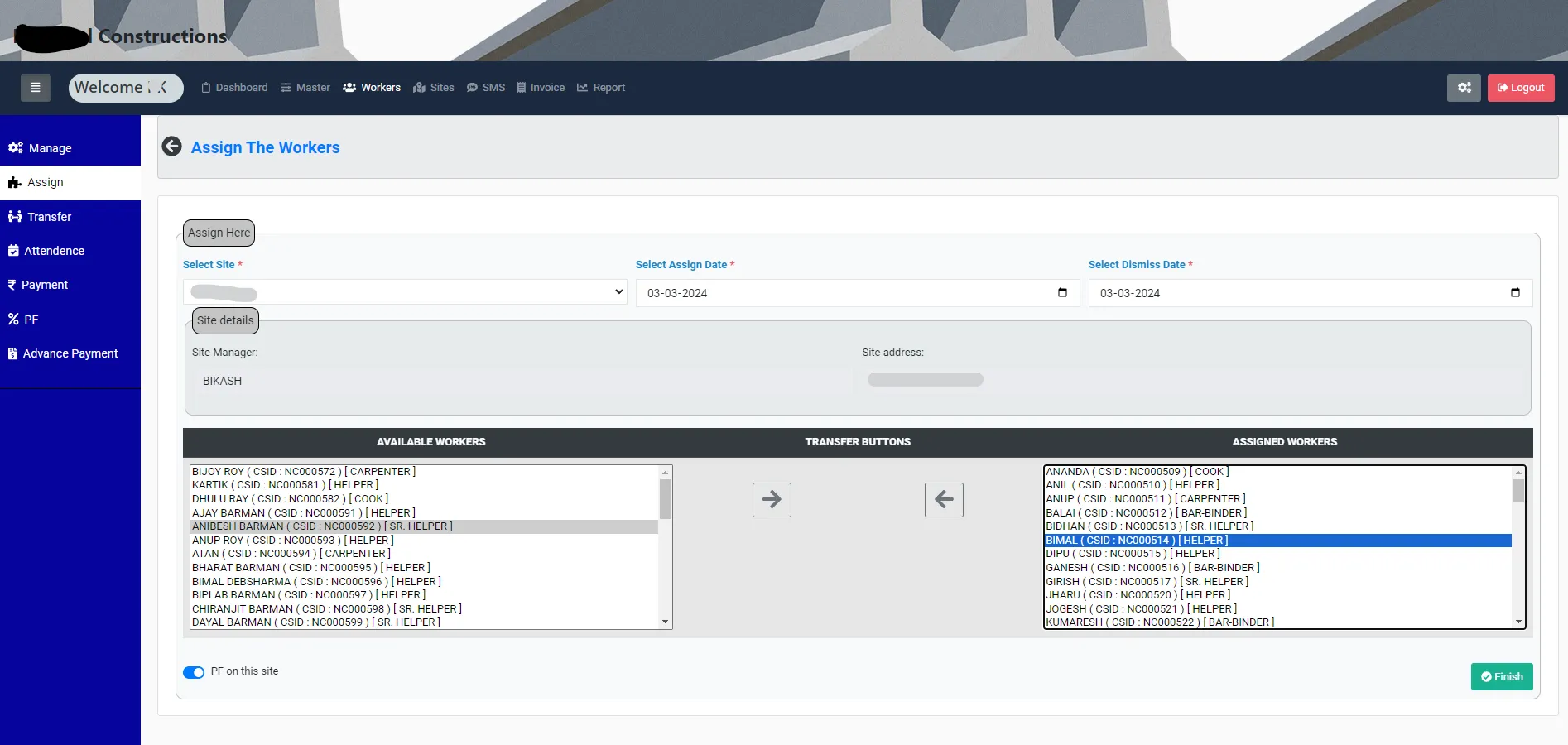
Task: Click the settings gear icon in the navbar
Action: tap(1464, 87)
